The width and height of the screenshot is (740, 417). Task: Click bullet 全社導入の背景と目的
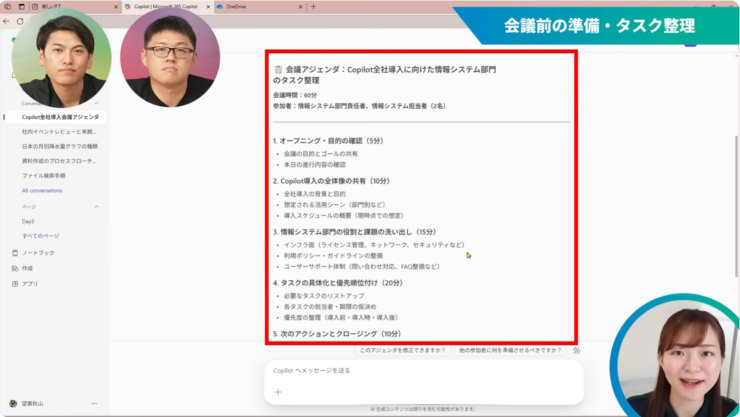315,194
